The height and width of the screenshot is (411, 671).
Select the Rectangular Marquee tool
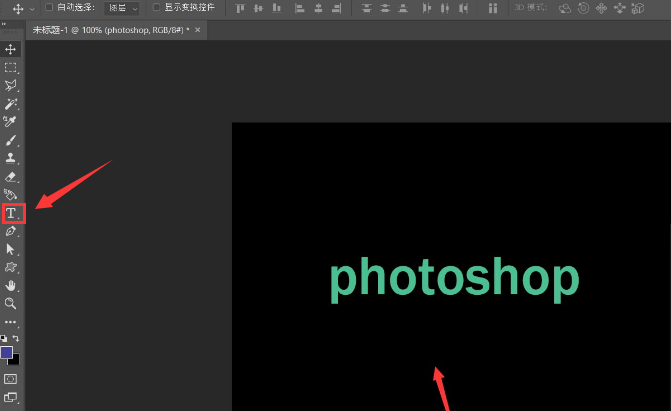[x=10, y=68]
